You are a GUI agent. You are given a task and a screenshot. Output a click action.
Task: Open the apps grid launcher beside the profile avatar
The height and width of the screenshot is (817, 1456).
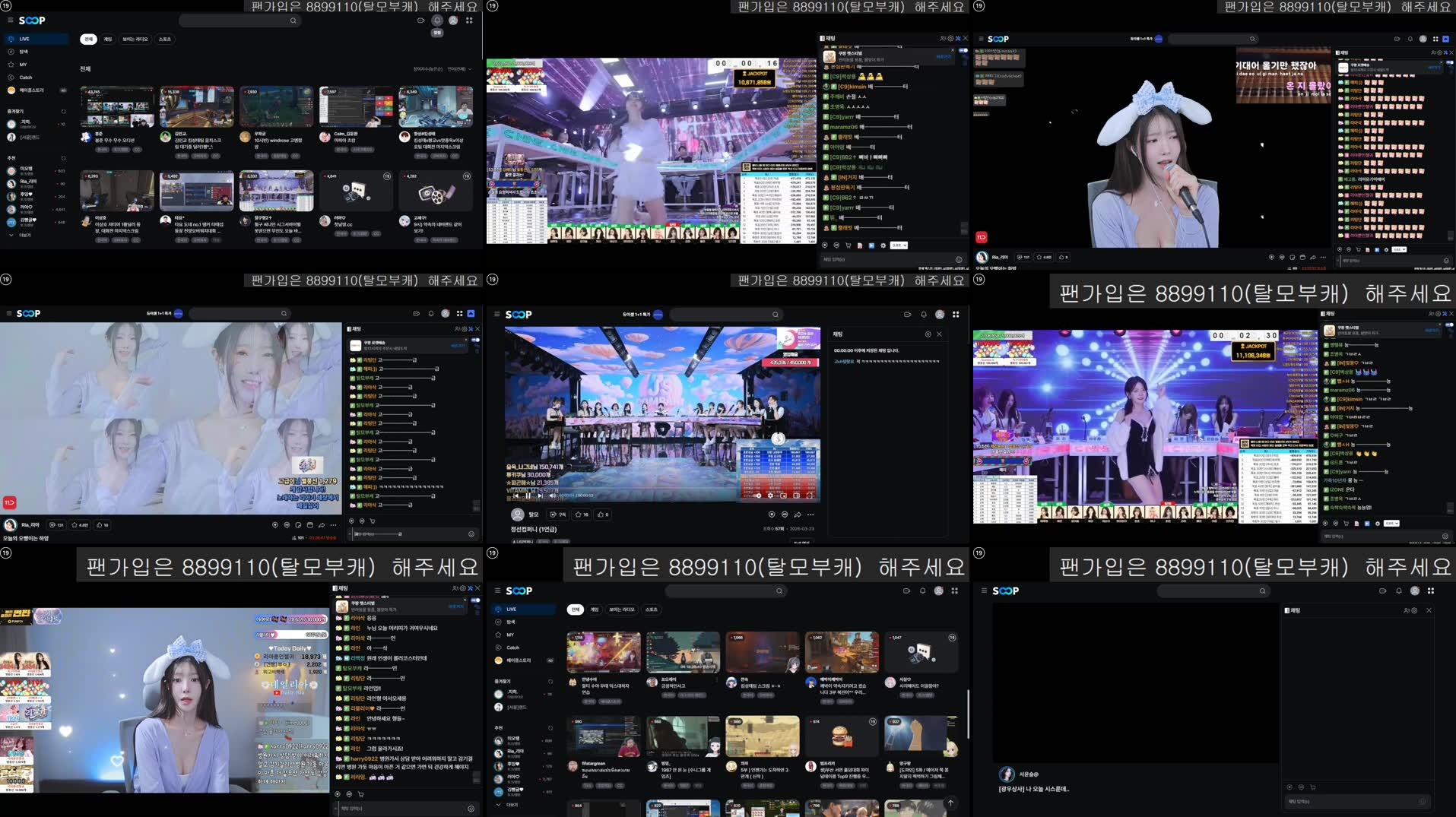(x=470, y=21)
